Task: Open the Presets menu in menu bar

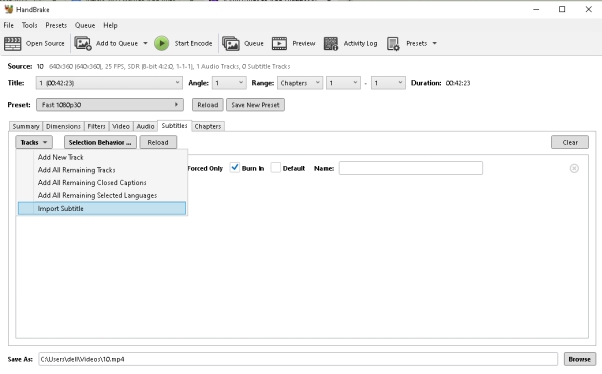Action: 56,25
